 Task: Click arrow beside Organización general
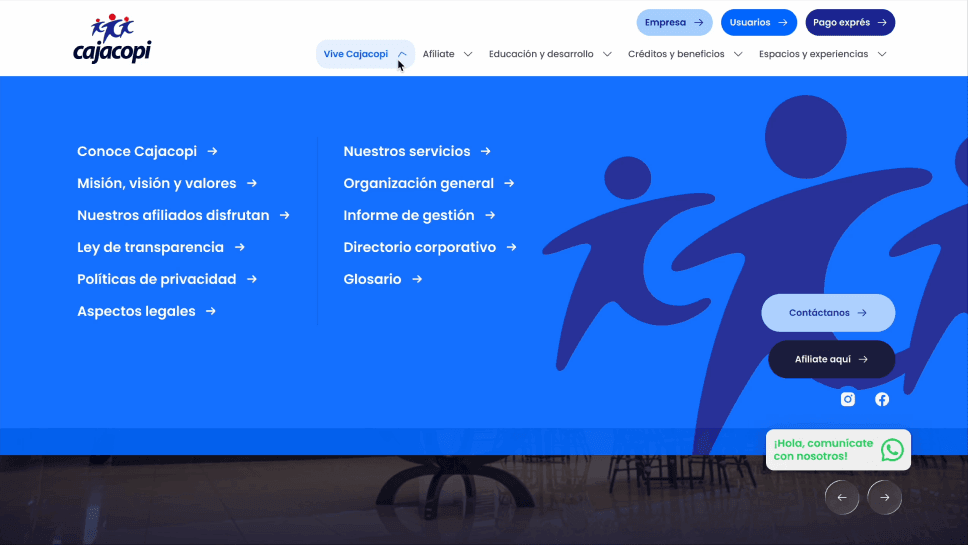point(509,183)
